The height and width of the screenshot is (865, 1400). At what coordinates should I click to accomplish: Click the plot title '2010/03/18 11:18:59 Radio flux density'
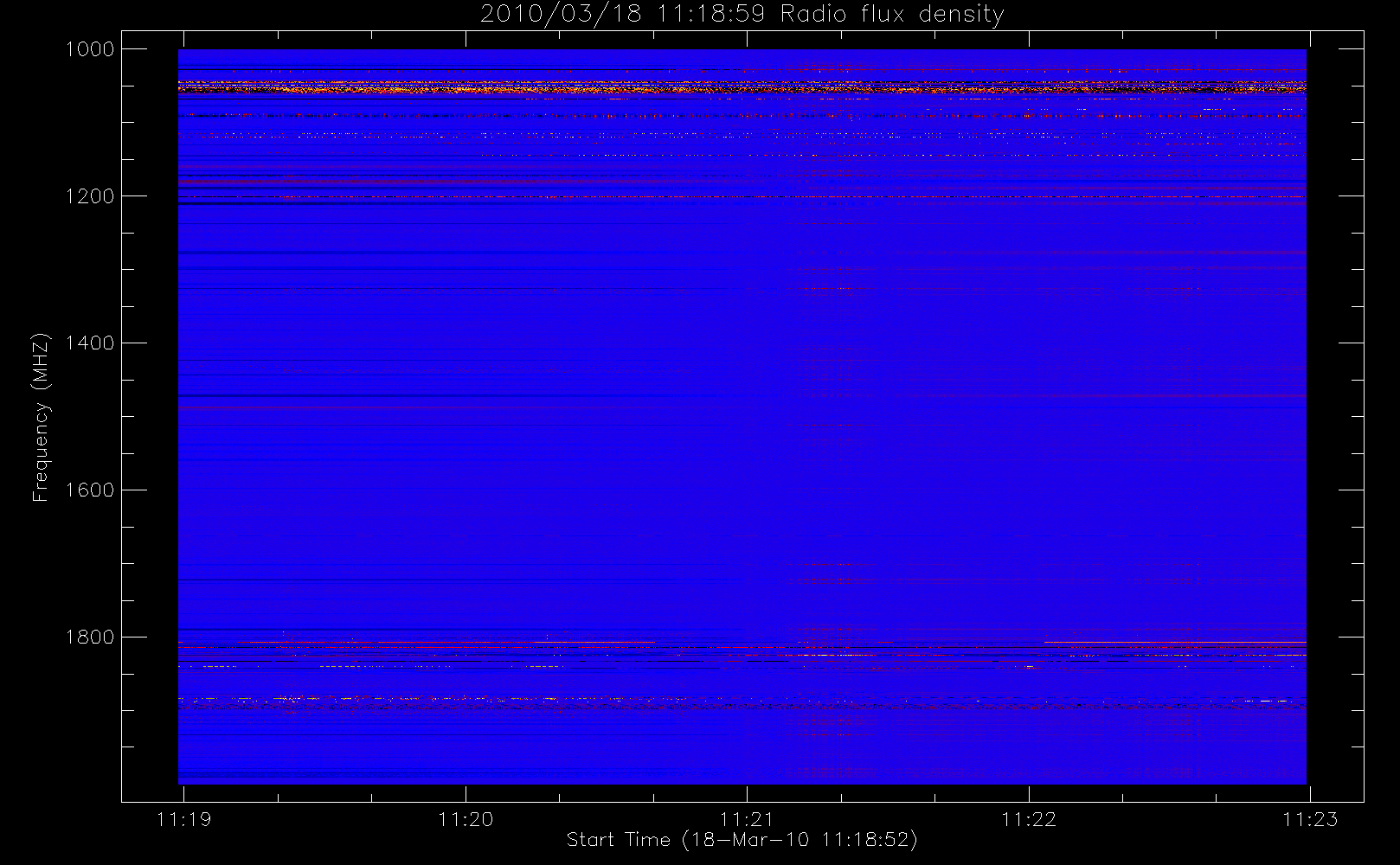742,15
